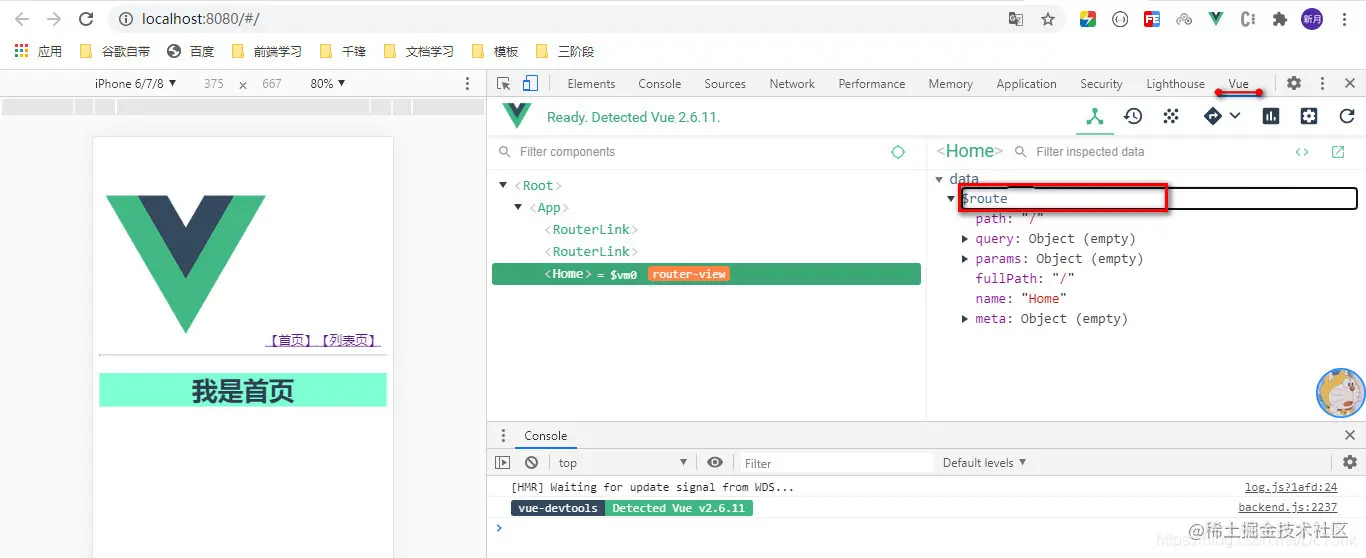Switch to Sources tab

pyautogui.click(x=725, y=84)
